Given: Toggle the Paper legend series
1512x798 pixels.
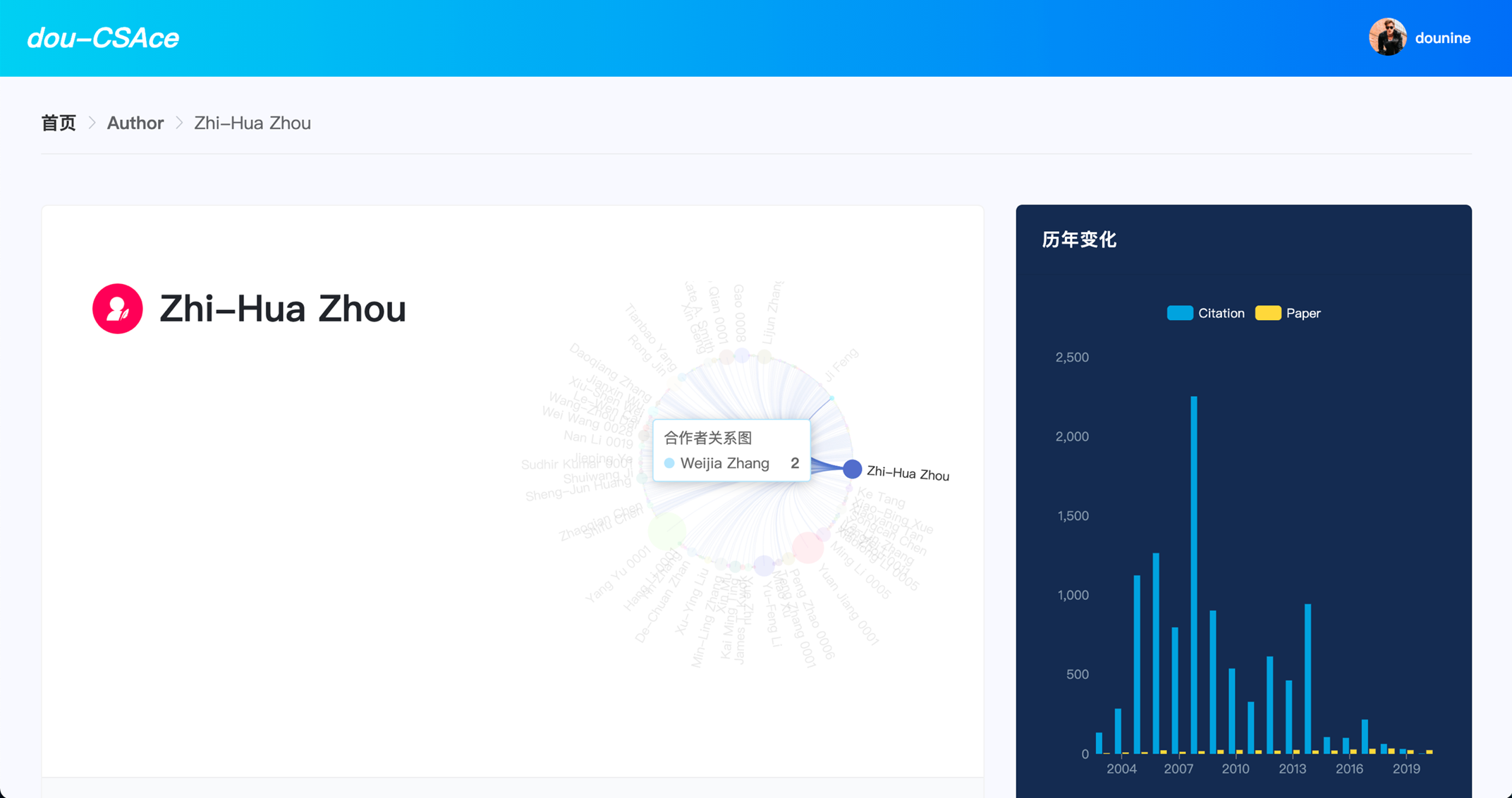Looking at the screenshot, I should tap(1303, 313).
